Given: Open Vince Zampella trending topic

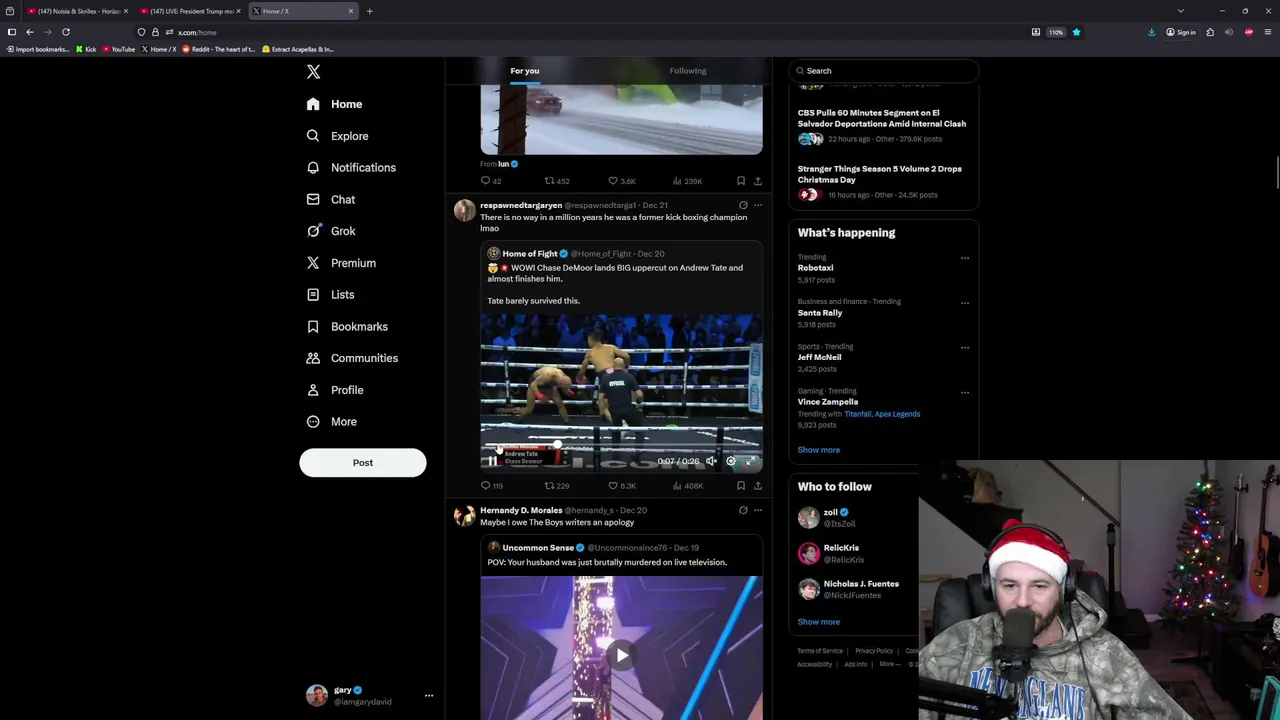Looking at the screenshot, I should click(x=828, y=402).
